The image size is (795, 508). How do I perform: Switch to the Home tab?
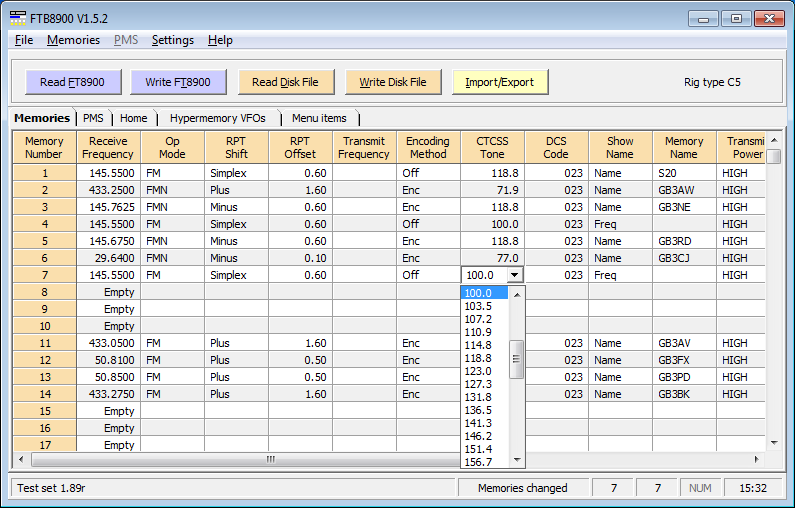pos(133,118)
